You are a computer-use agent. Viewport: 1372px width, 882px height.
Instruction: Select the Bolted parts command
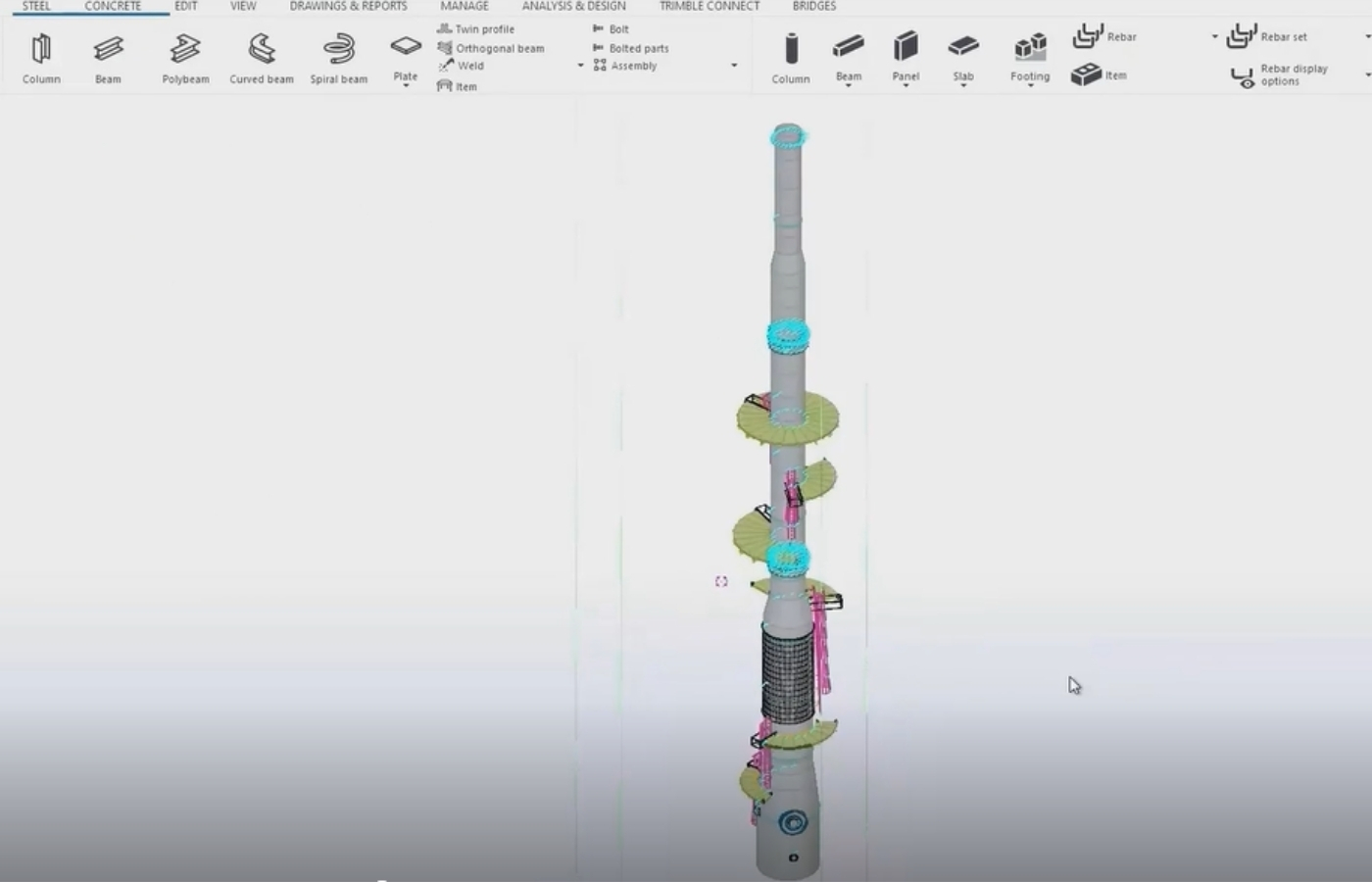(x=630, y=48)
